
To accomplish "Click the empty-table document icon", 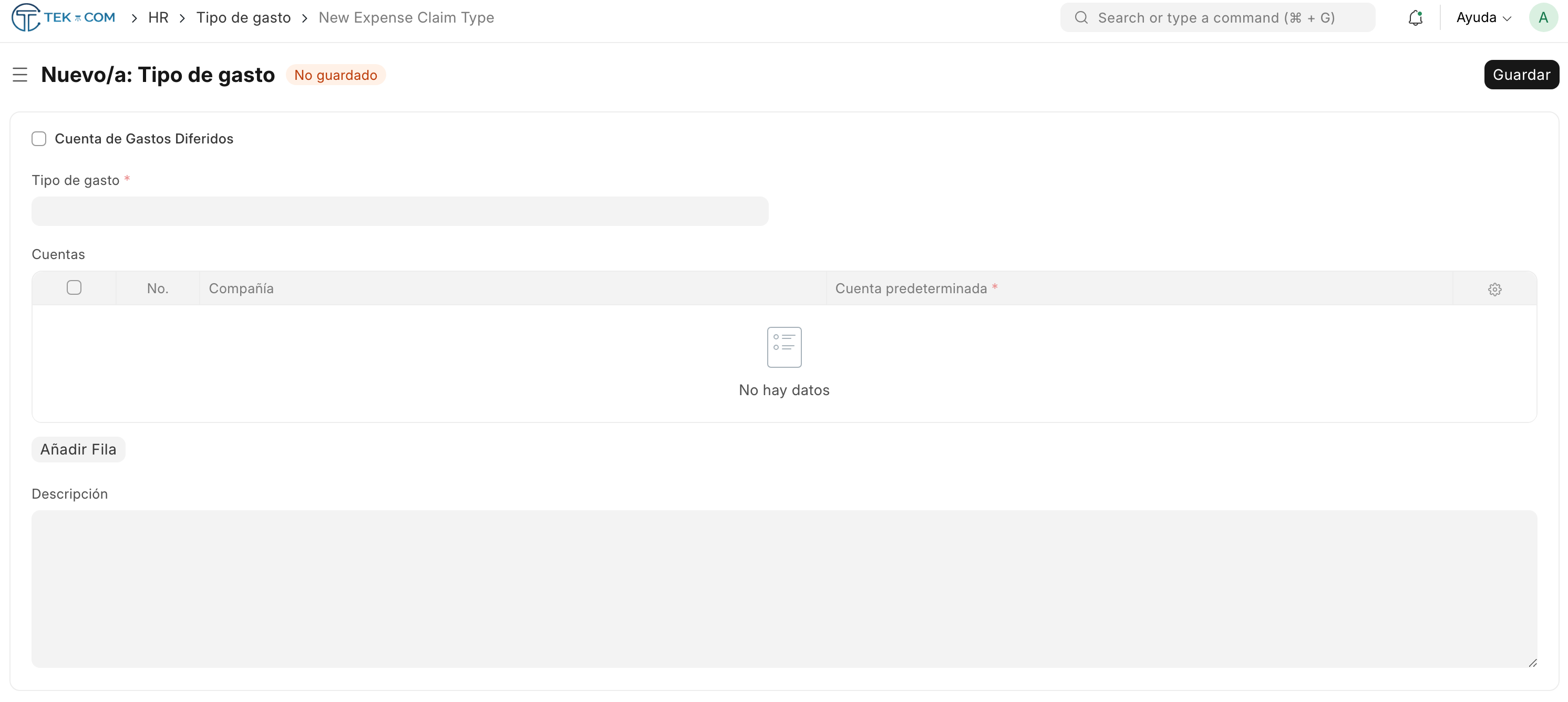I will [784, 347].
